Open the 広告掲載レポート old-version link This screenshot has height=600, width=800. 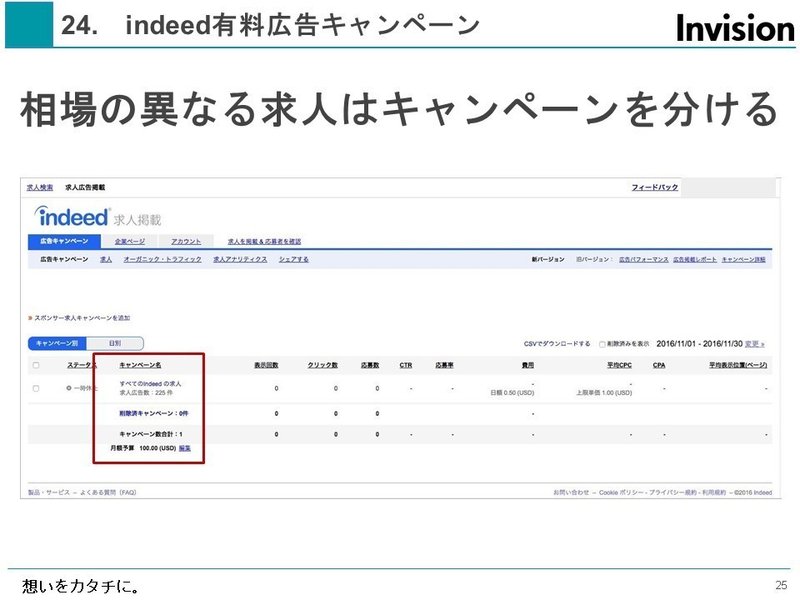tap(694, 259)
